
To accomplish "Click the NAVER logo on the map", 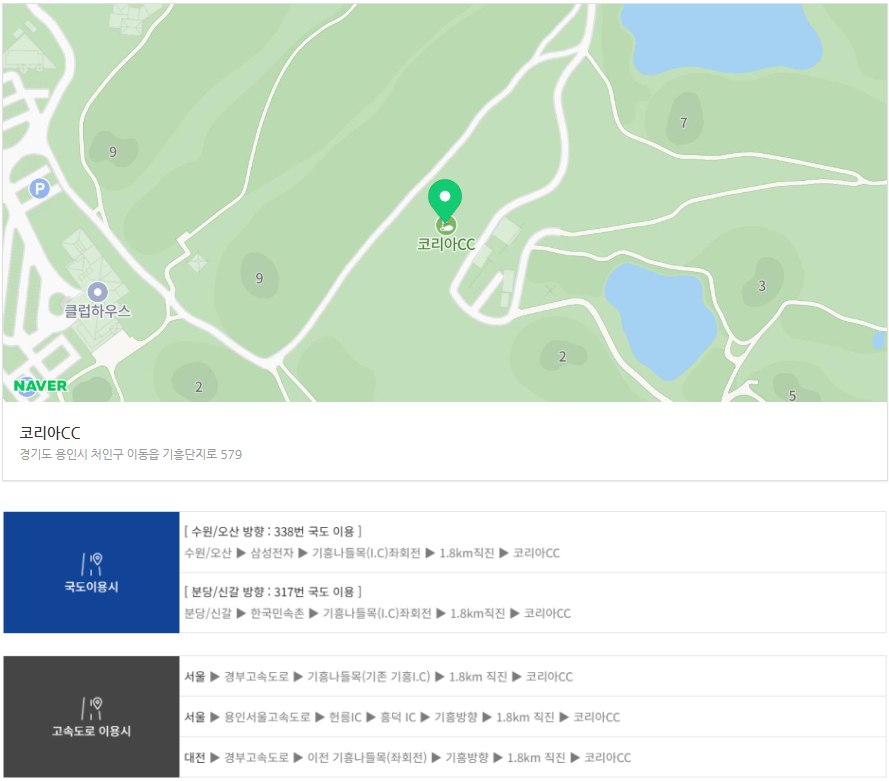I will tap(41, 386).
